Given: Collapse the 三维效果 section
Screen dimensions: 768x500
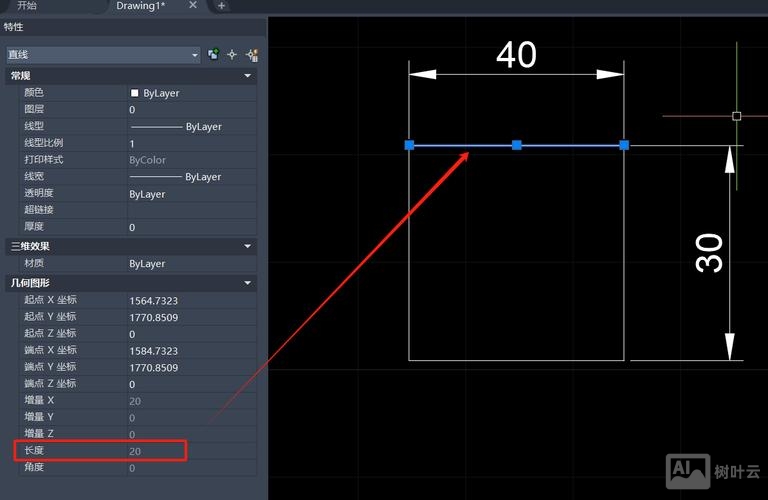Looking at the screenshot, I should pos(247,246).
